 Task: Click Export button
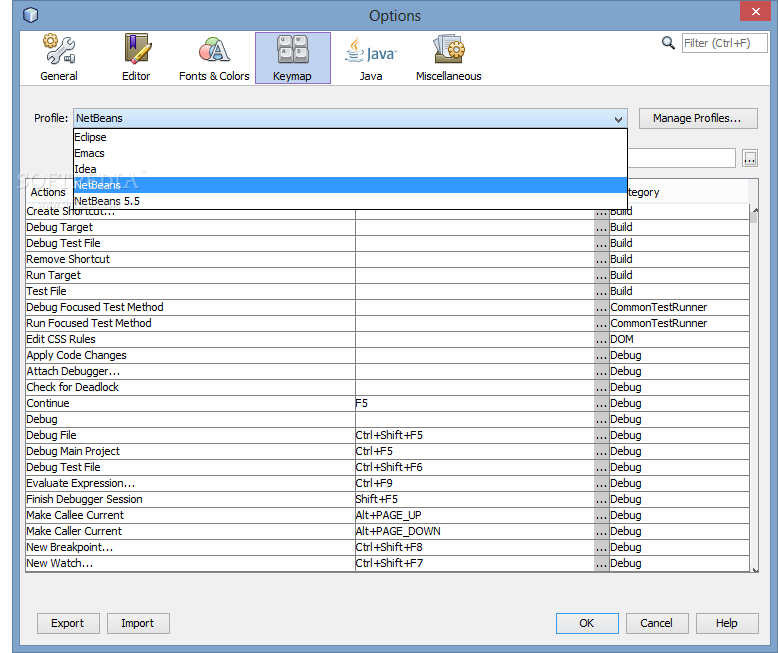pyautogui.click(x=68, y=623)
